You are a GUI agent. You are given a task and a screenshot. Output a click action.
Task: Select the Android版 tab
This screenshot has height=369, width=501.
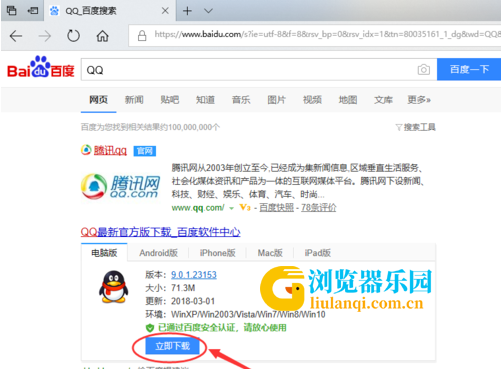pyautogui.click(x=158, y=253)
